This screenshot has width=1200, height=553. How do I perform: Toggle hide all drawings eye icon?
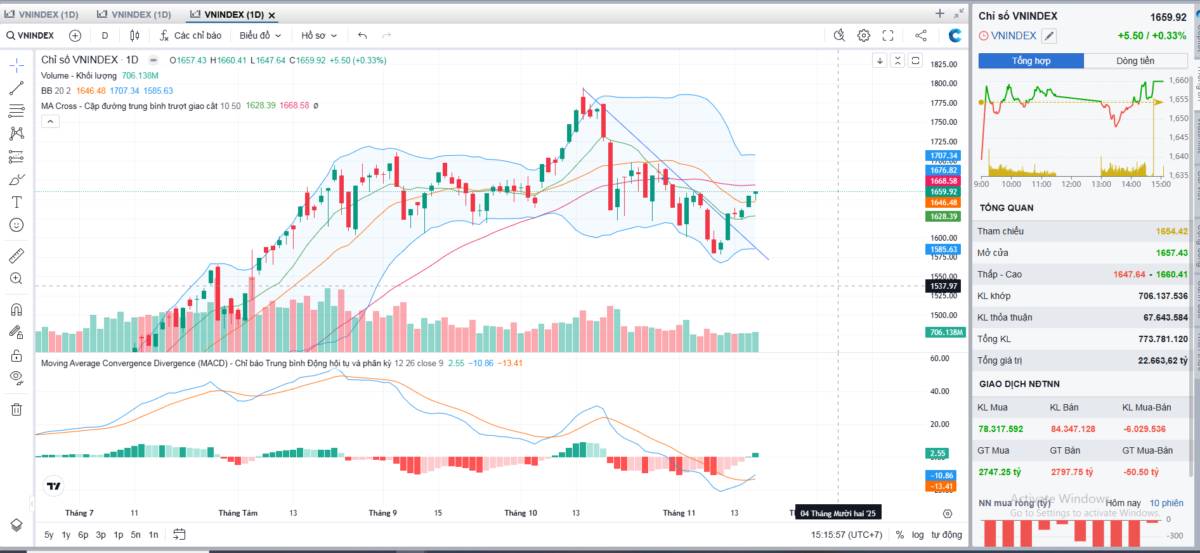[x=16, y=377]
